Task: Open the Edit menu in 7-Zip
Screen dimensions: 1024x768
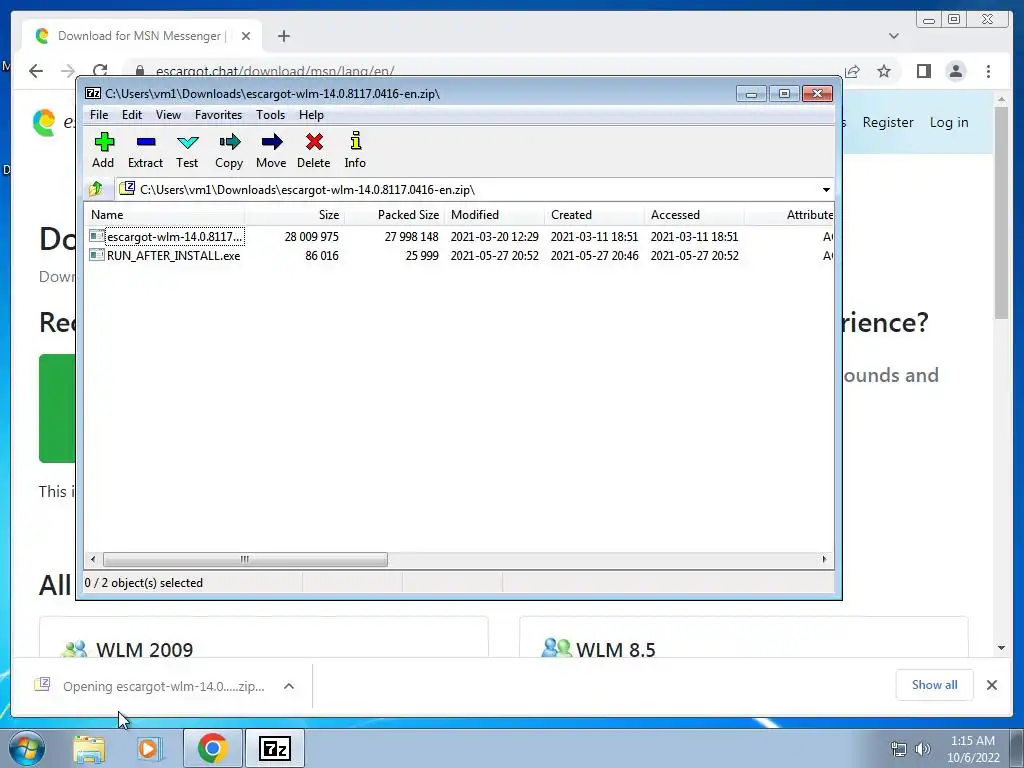Action: [132, 115]
